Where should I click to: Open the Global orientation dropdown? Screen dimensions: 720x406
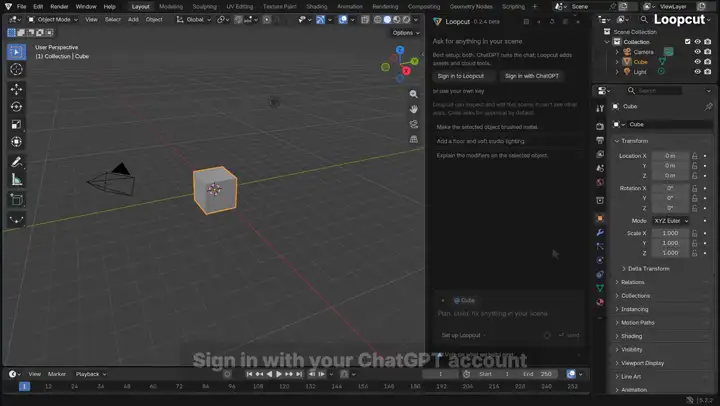(194, 20)
